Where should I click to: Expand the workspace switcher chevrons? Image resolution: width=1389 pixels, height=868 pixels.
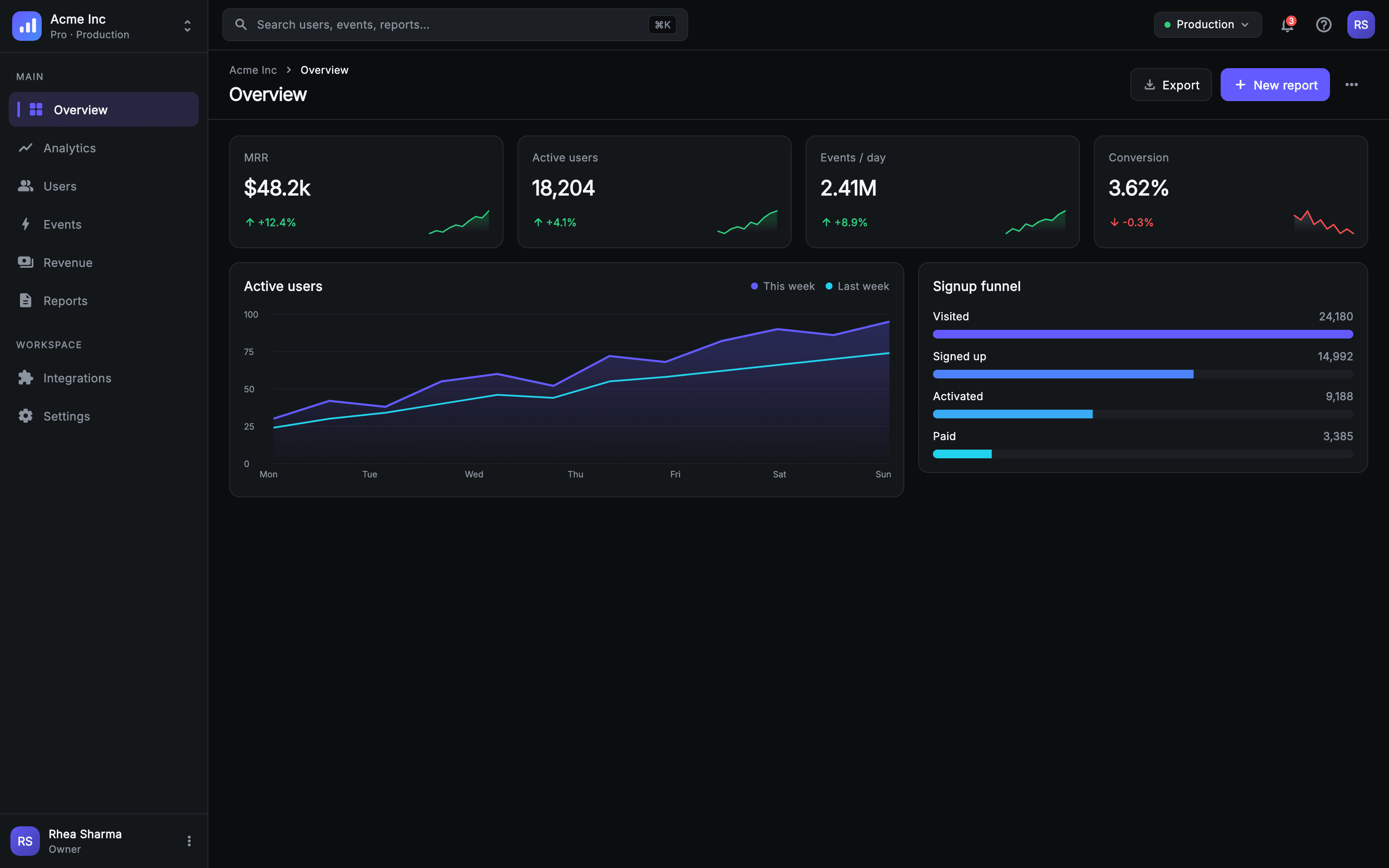click(x=187, y=26)
